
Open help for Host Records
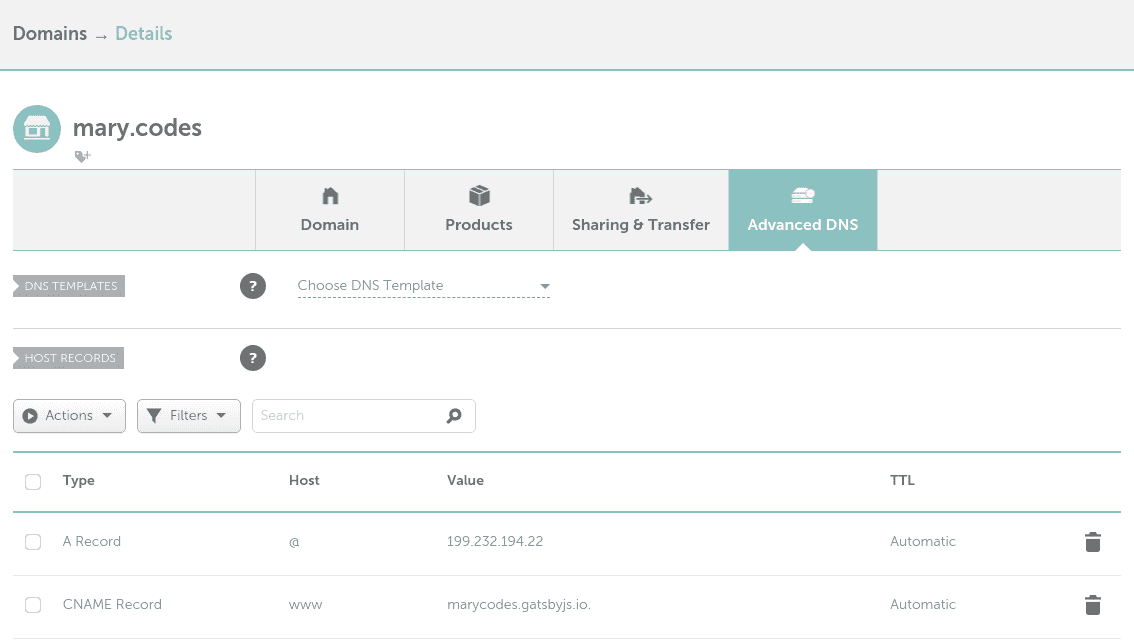click(x=252, y=358)
